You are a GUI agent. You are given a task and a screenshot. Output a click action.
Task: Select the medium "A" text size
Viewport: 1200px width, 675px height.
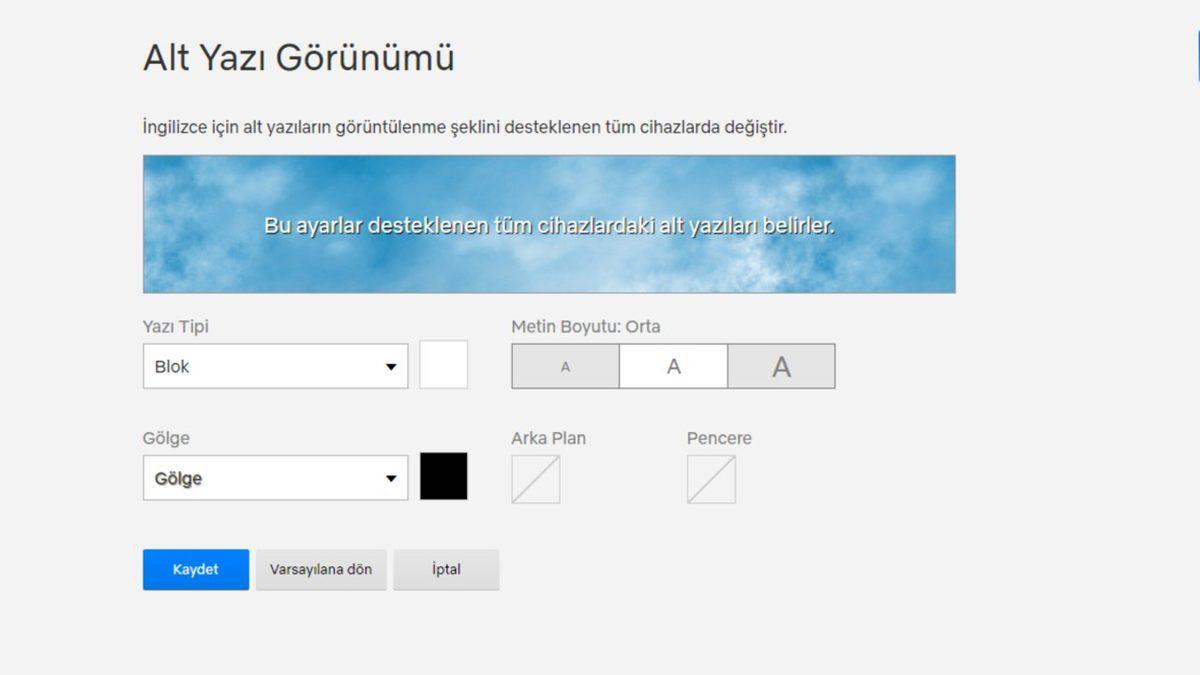point(672,366)
